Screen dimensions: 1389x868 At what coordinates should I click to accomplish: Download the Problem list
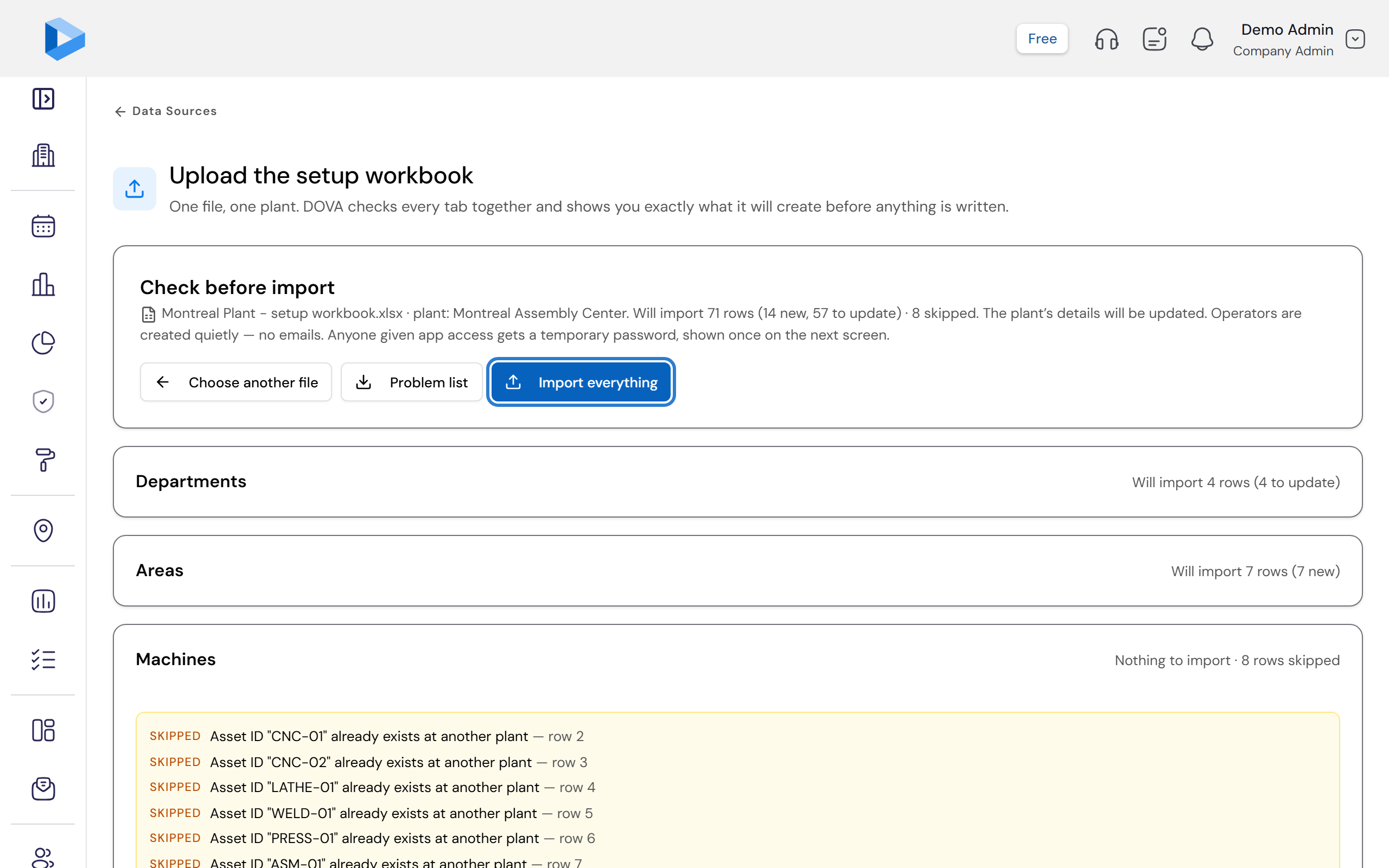click(411, 382)
